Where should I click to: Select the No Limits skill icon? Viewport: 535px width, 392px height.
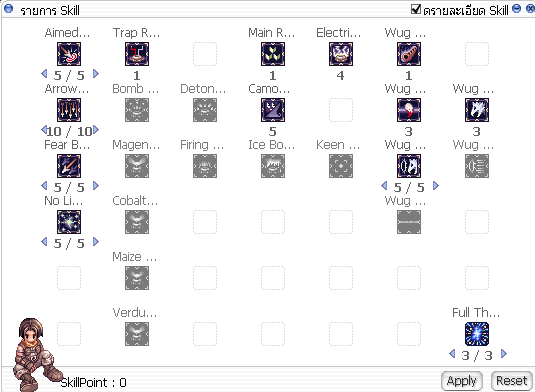click(x=69, y=222)
